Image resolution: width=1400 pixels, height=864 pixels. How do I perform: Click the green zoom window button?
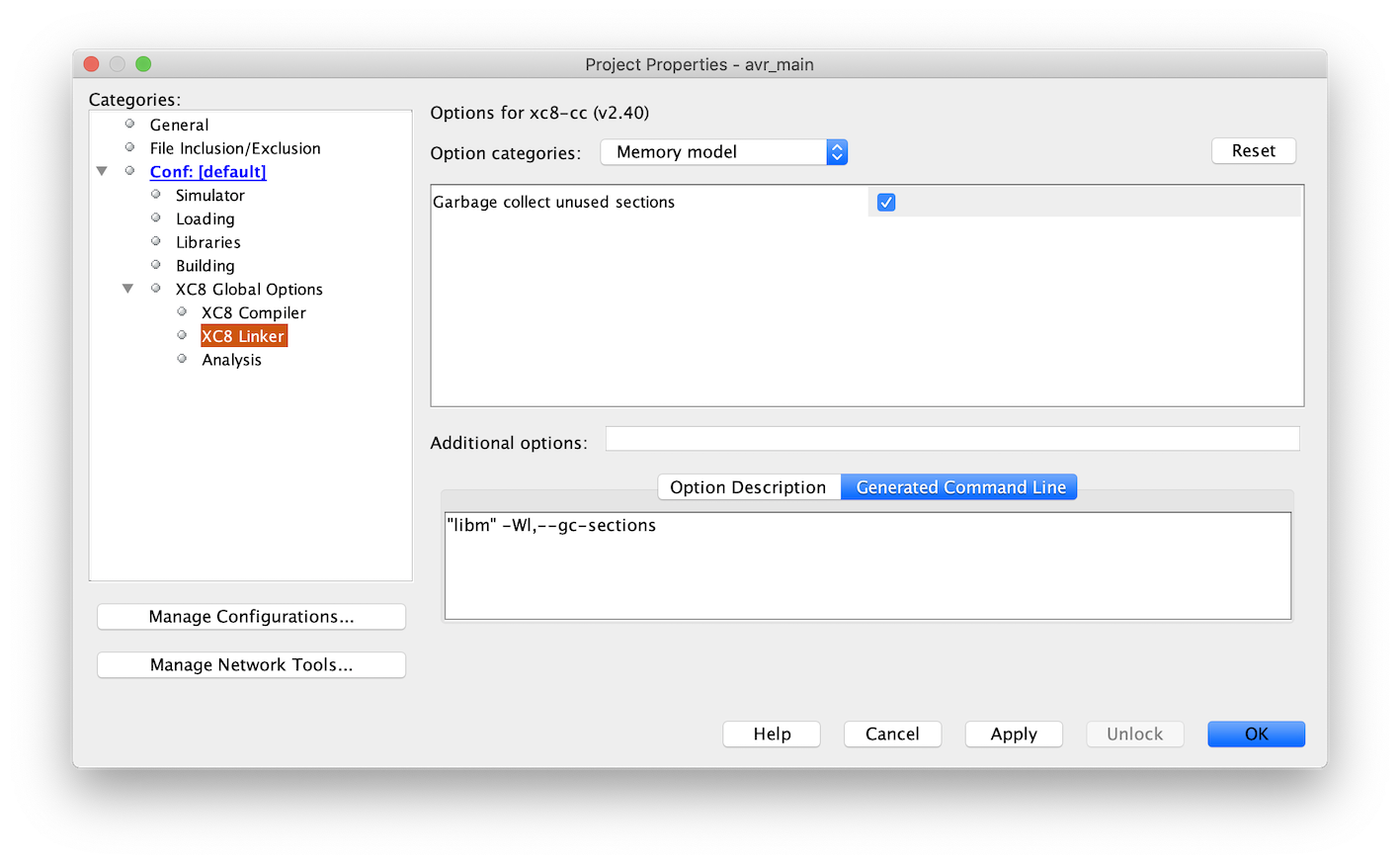143,64
